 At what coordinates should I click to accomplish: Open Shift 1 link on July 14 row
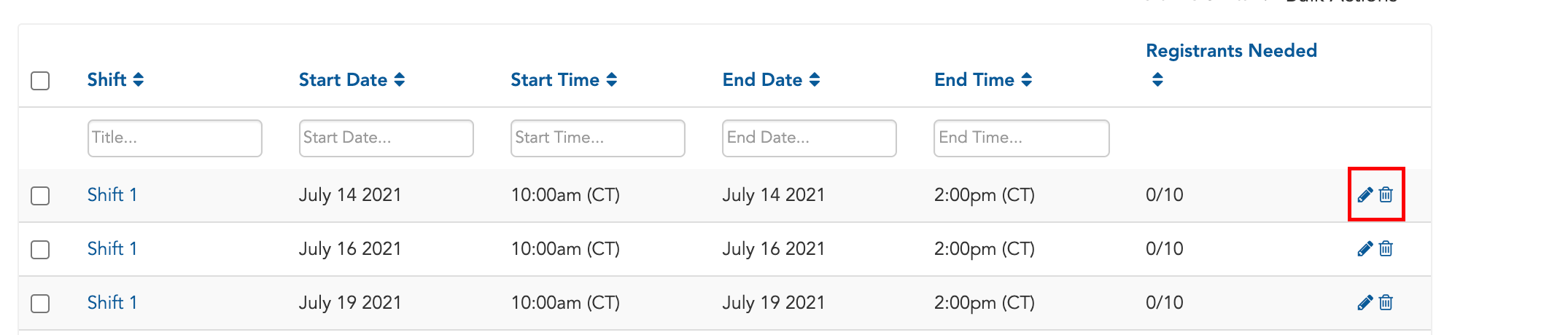(112, 194)
